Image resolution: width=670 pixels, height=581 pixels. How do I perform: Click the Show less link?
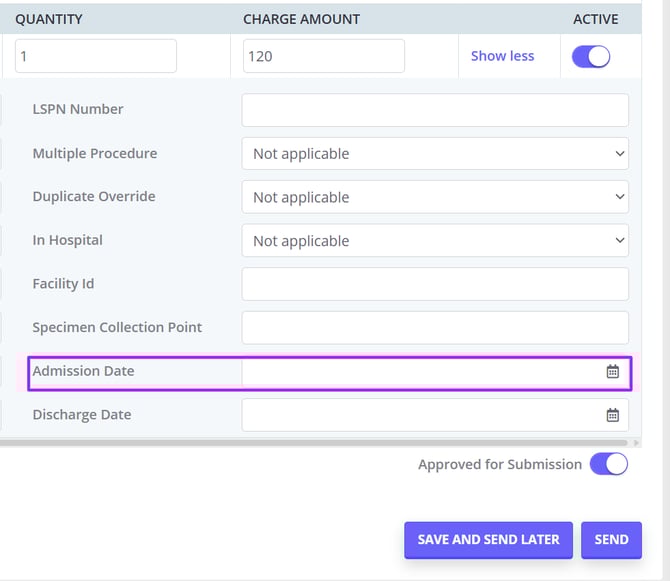(x=502, y=56)
